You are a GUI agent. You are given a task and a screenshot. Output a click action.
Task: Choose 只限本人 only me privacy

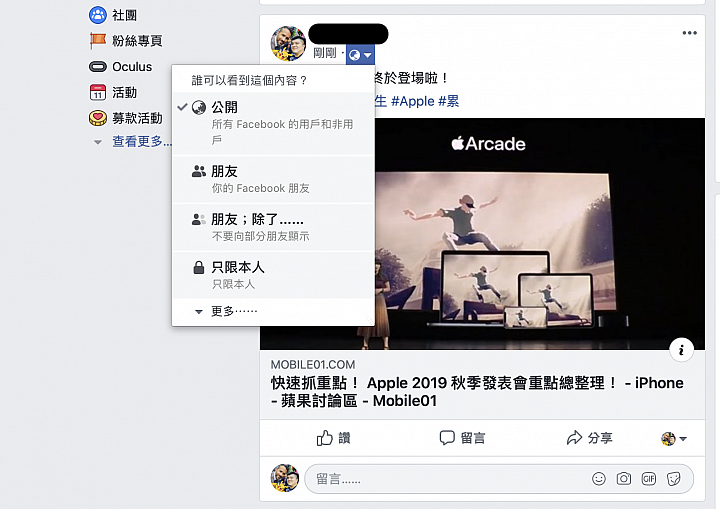click(x=273, y=275)
